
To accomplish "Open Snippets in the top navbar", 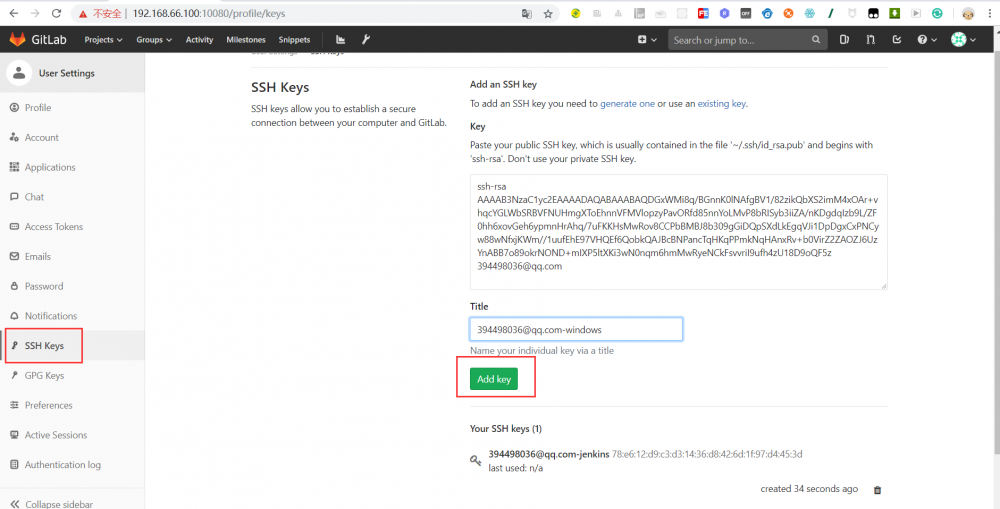I will (x=294, y=40).
